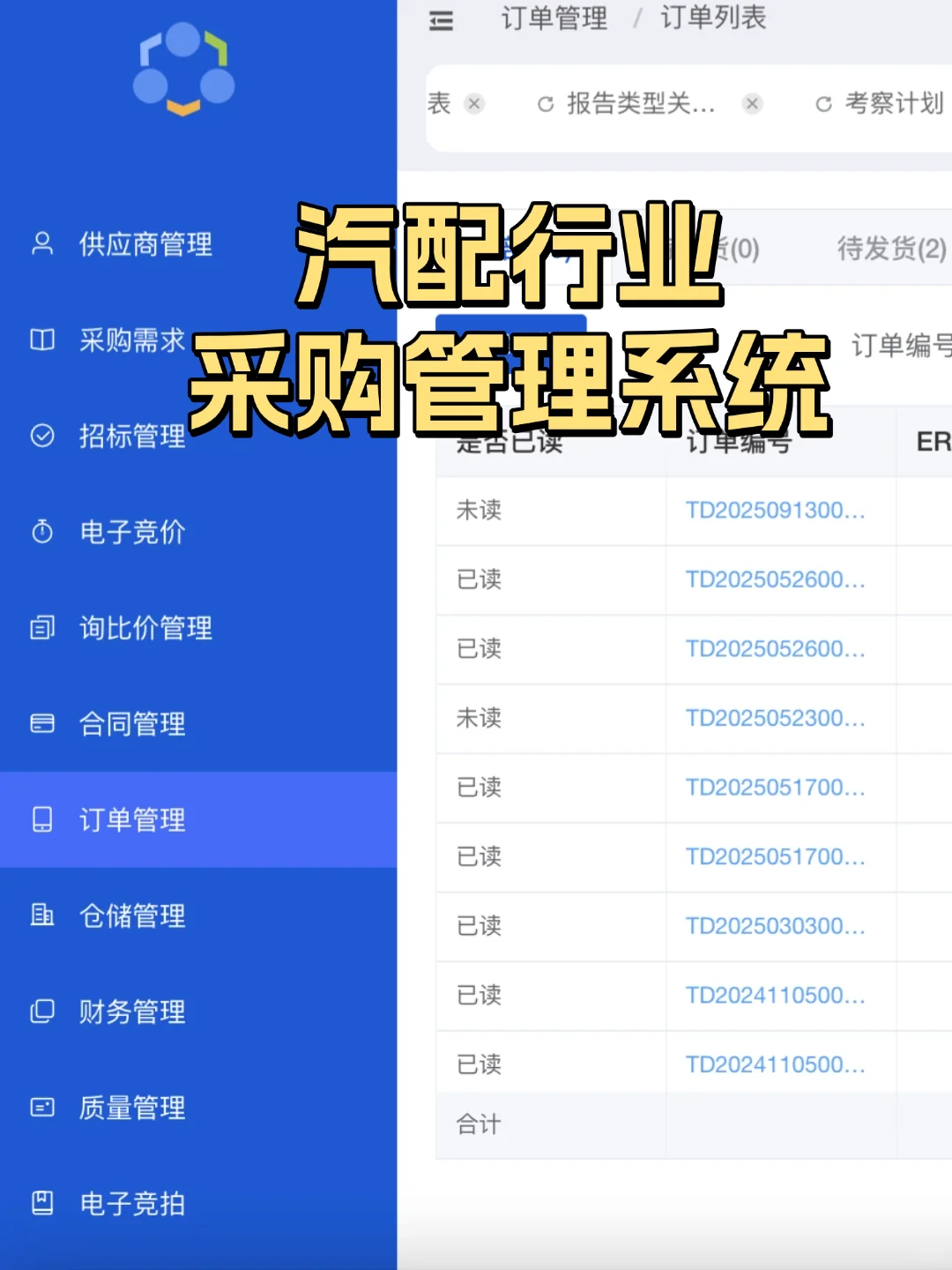
Task: Remove the 表 filter chip
Action: (474, 104)
